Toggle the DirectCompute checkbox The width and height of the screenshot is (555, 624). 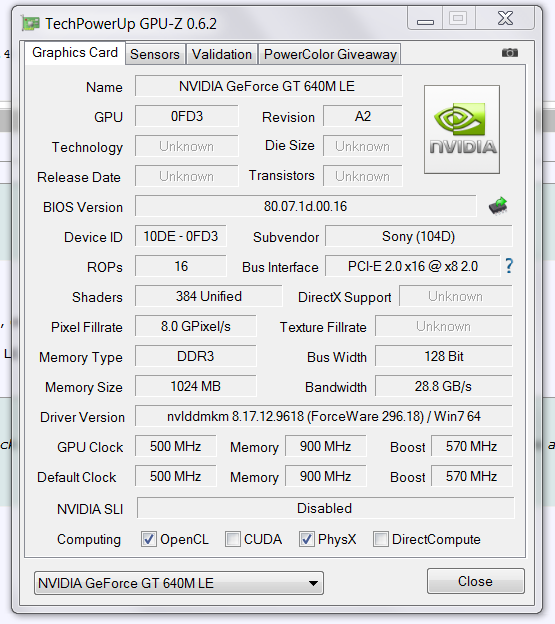(380, 539)
